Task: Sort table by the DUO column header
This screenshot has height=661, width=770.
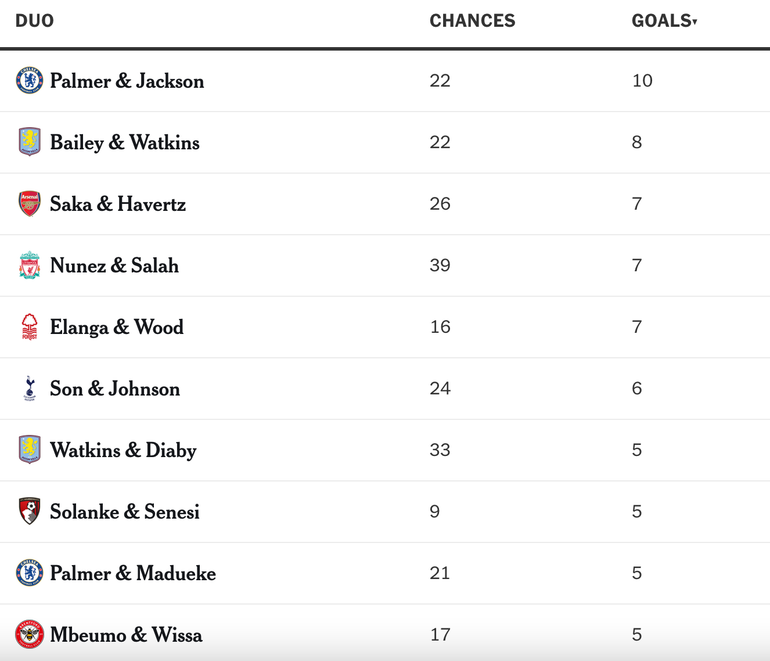Action: [x=35, y=21]
